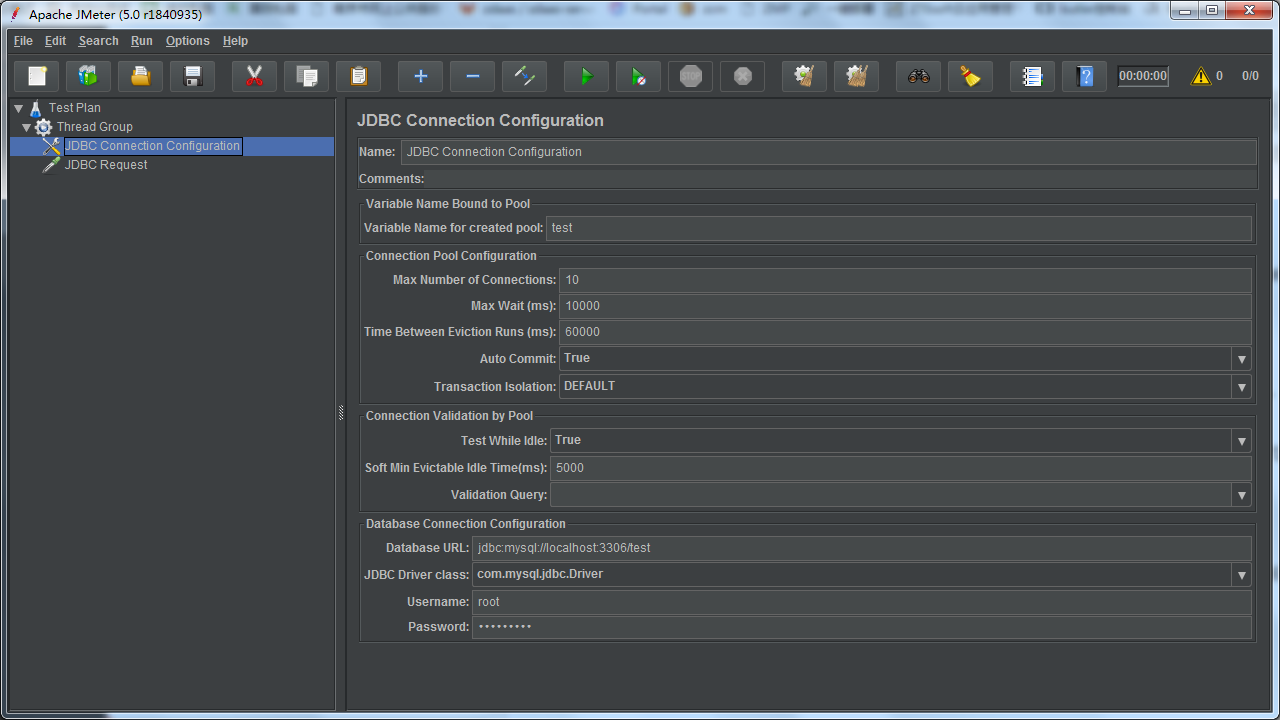Click the plus Expand All toolbar icon
This screenshot has width=1280, height=720.
(420, 76)
